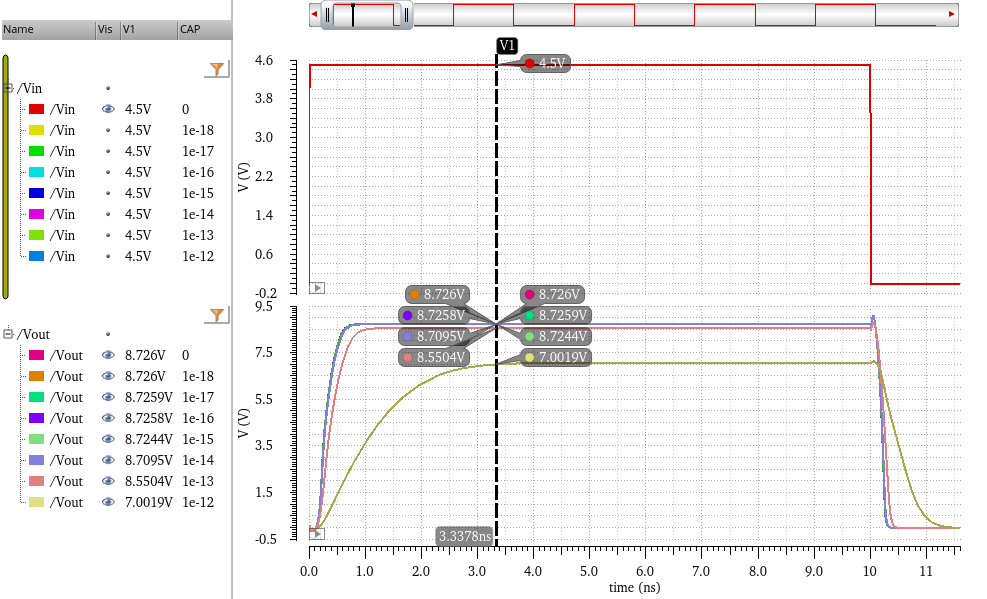Click the 3.3378ns time marker label
The image size is (987, 599).
click(x=463, y=536)
